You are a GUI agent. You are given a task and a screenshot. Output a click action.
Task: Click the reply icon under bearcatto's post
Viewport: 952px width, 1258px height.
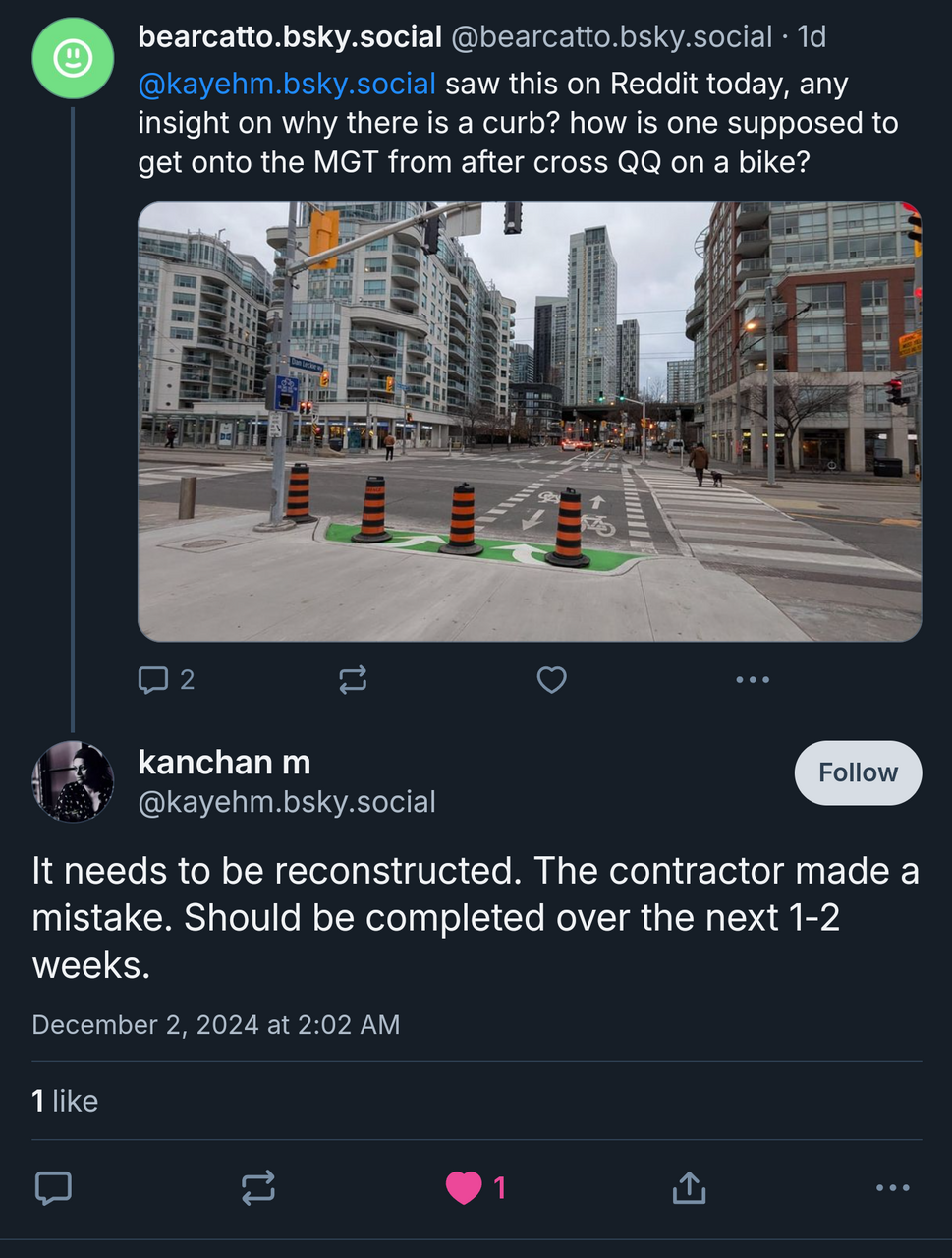(153, 679)
